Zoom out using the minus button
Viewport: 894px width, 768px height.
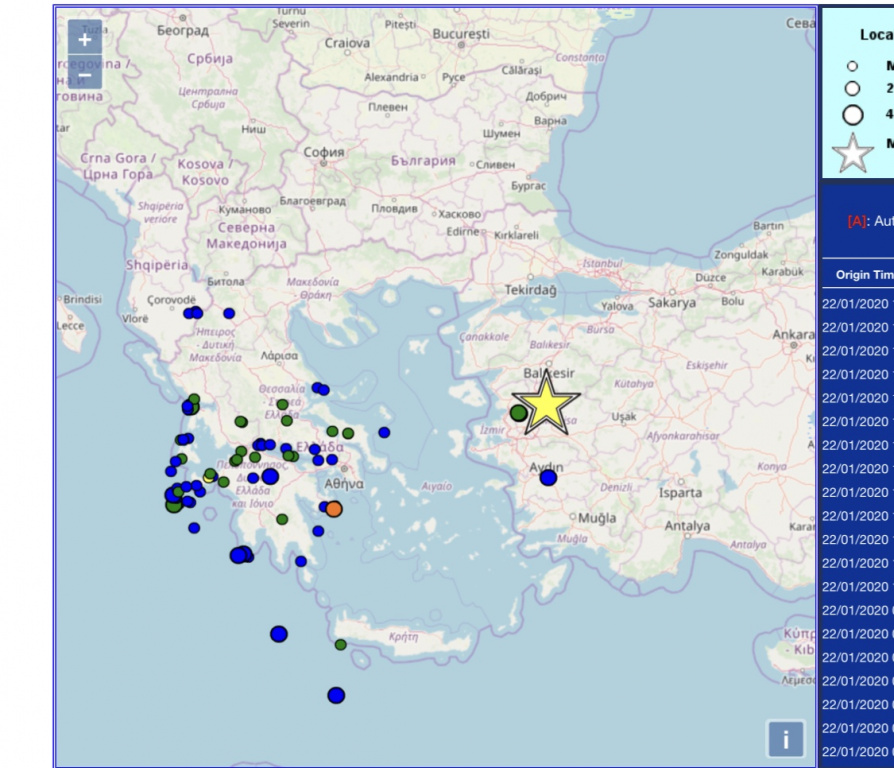[84, 74]
